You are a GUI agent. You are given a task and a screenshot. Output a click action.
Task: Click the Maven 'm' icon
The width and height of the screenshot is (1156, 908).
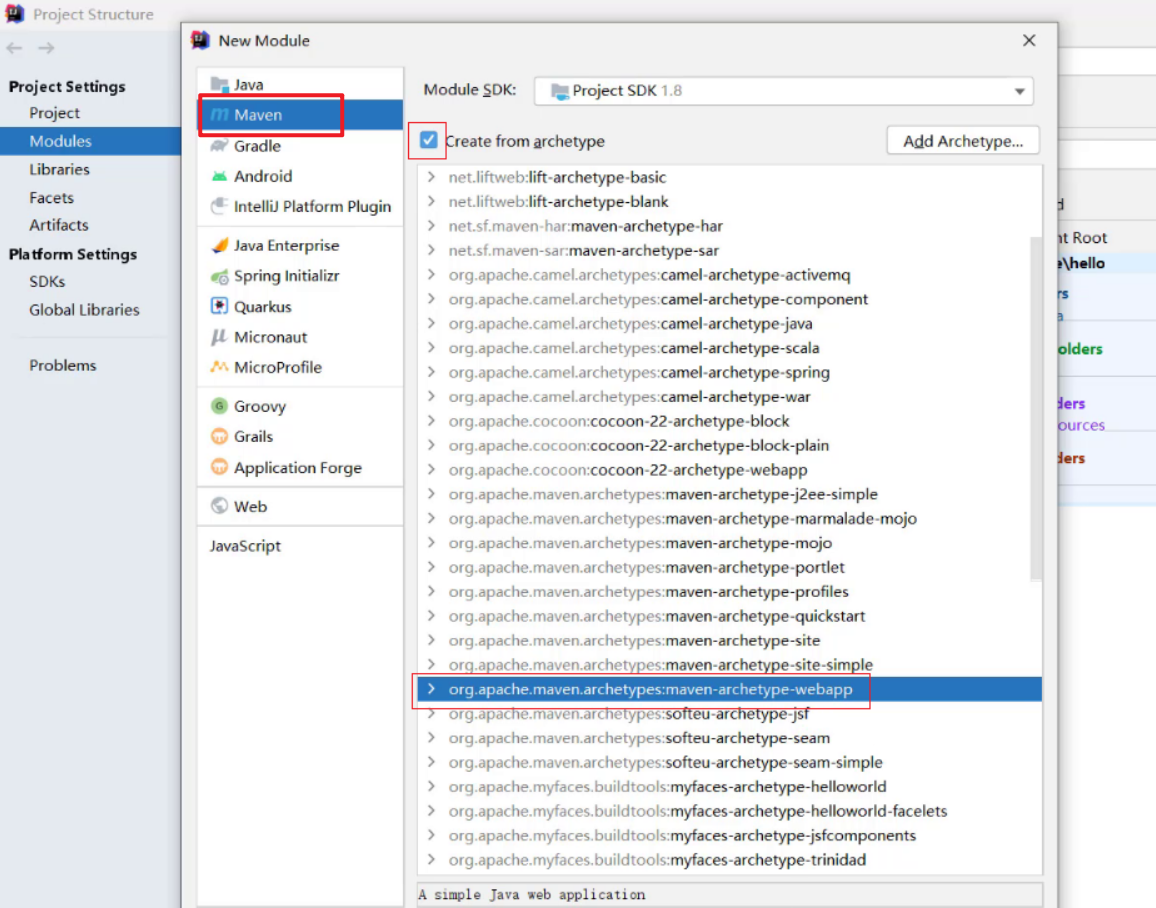219,115
